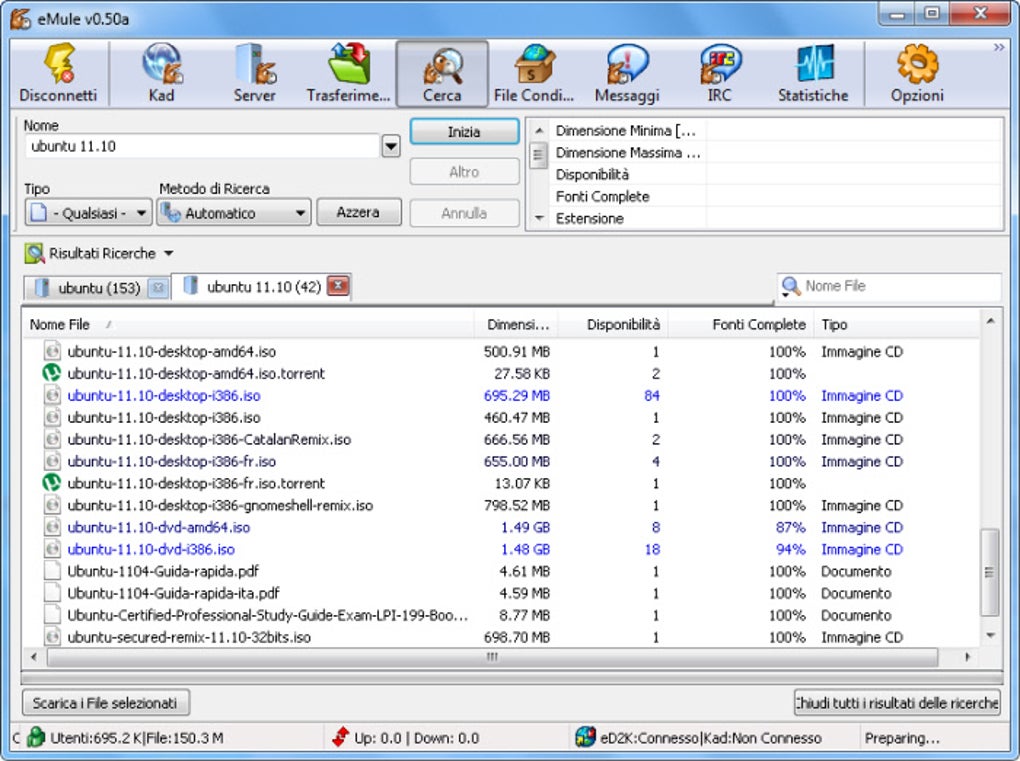
Task: Click the results list horizontal scrollbar thumb
Action: [x=492, y=657]
